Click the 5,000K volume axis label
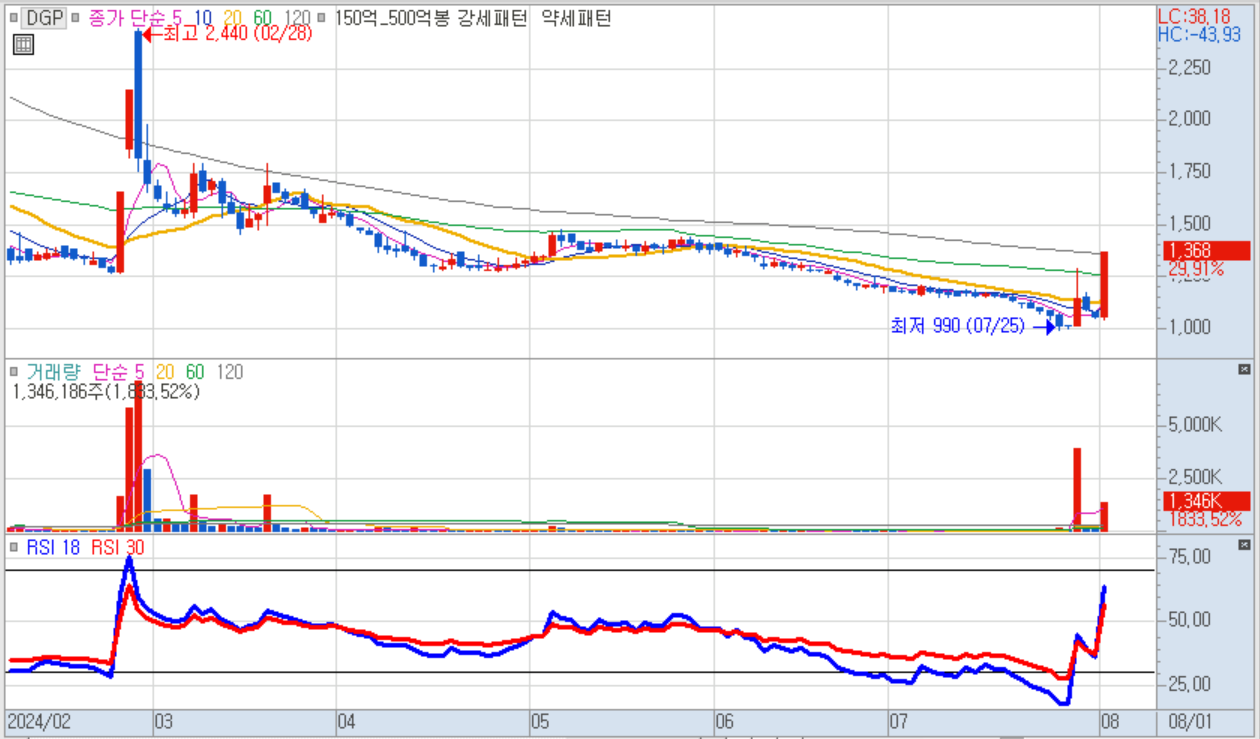The height and width of the screenshot is (739, 1260). [1194, 424]
